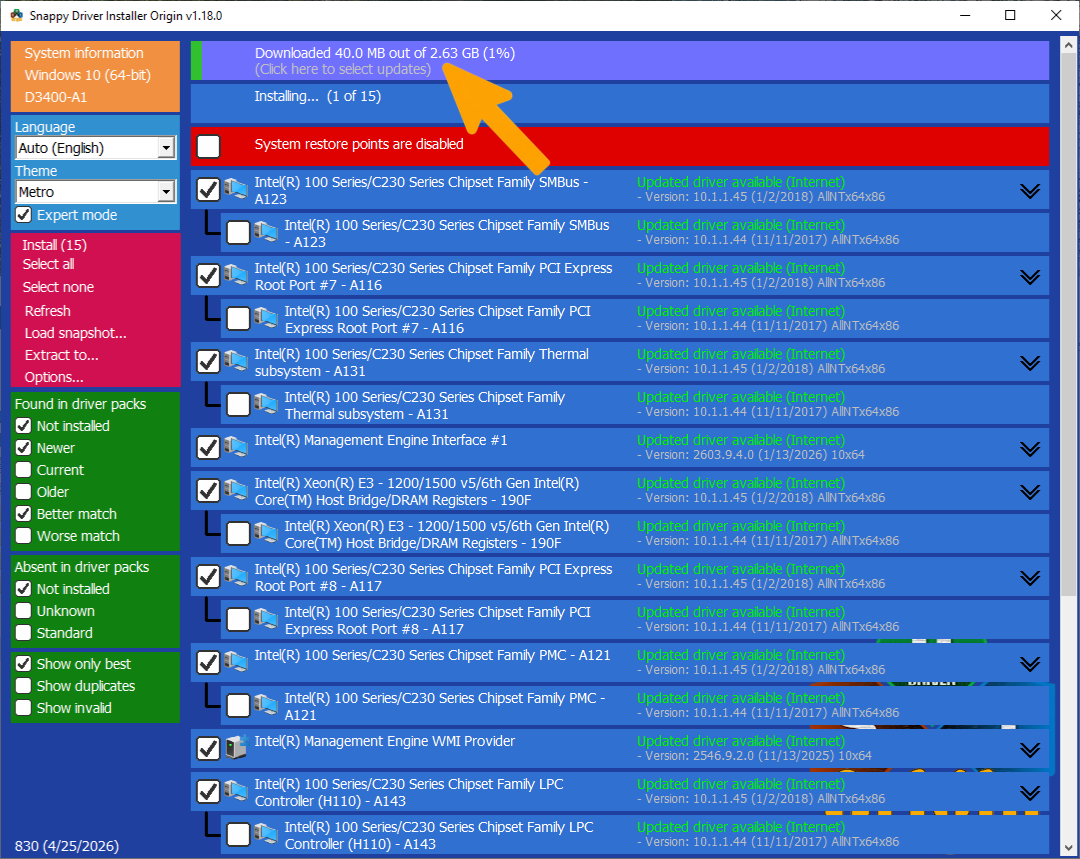Check the System restore points checkbox
The width and height of the screenshot is (1080, 859).
pos(209,146)
